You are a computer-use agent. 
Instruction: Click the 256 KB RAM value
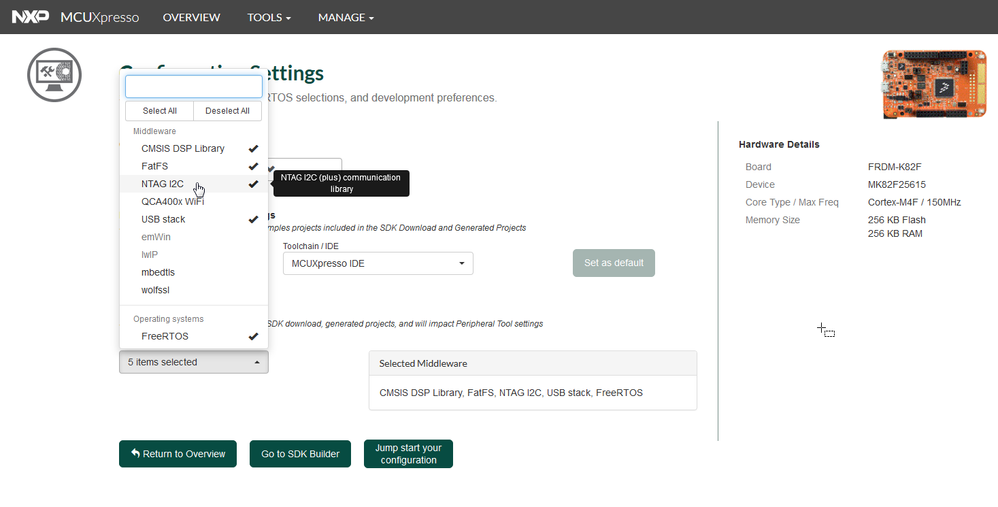pos(895,233)
